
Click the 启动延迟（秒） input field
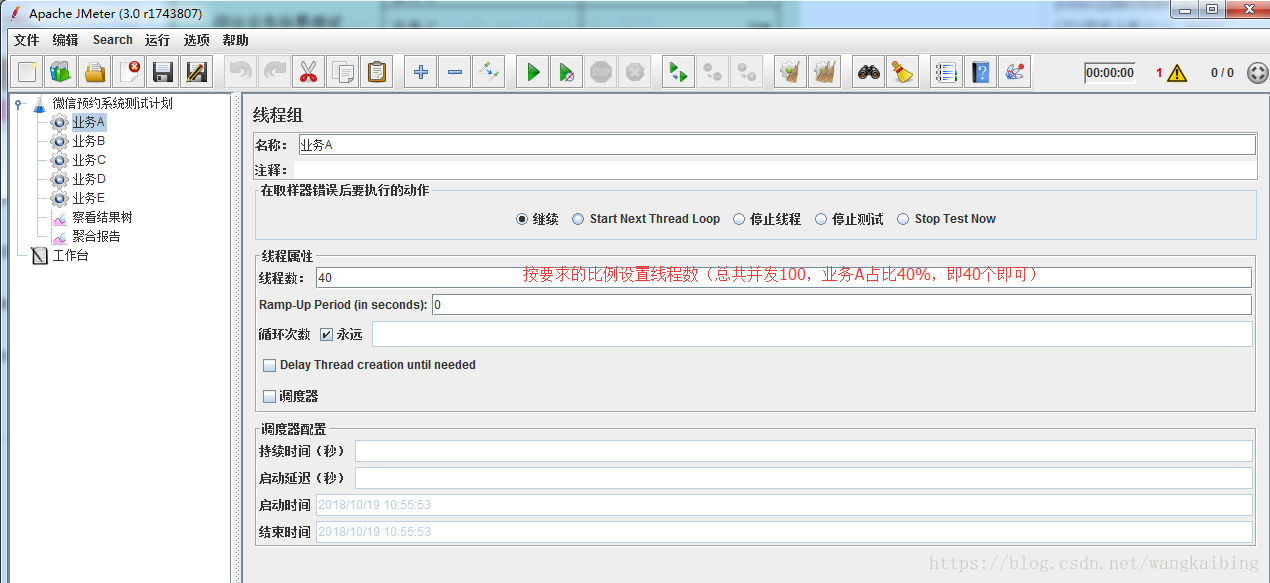click(804, 478)
